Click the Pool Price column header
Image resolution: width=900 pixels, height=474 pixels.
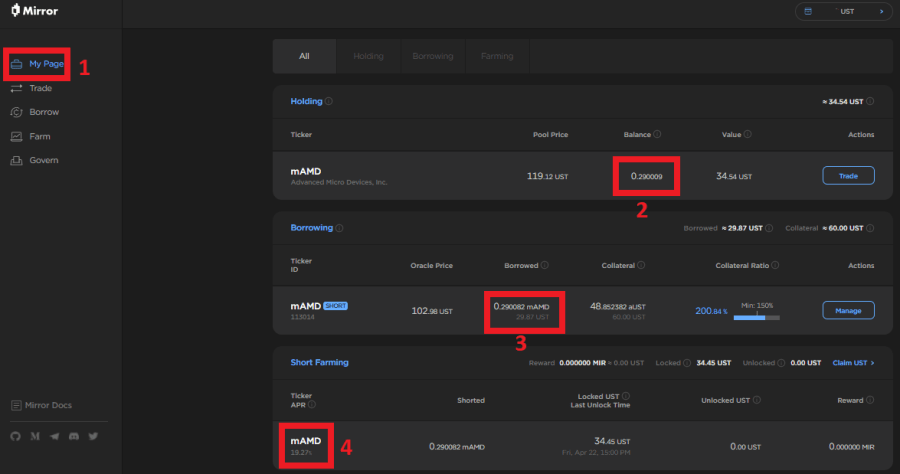[x=550, y=134]
